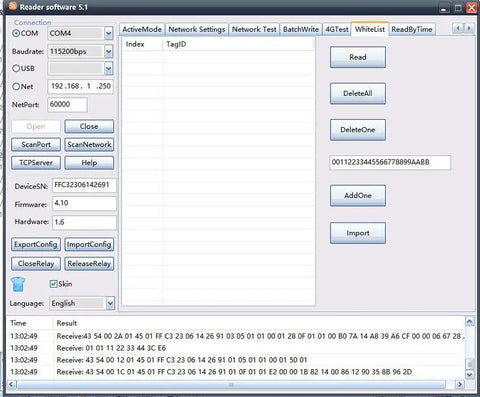Click the ScanNetwork button
This screenshot has height=397, width=480.
[x=89, y=145]
